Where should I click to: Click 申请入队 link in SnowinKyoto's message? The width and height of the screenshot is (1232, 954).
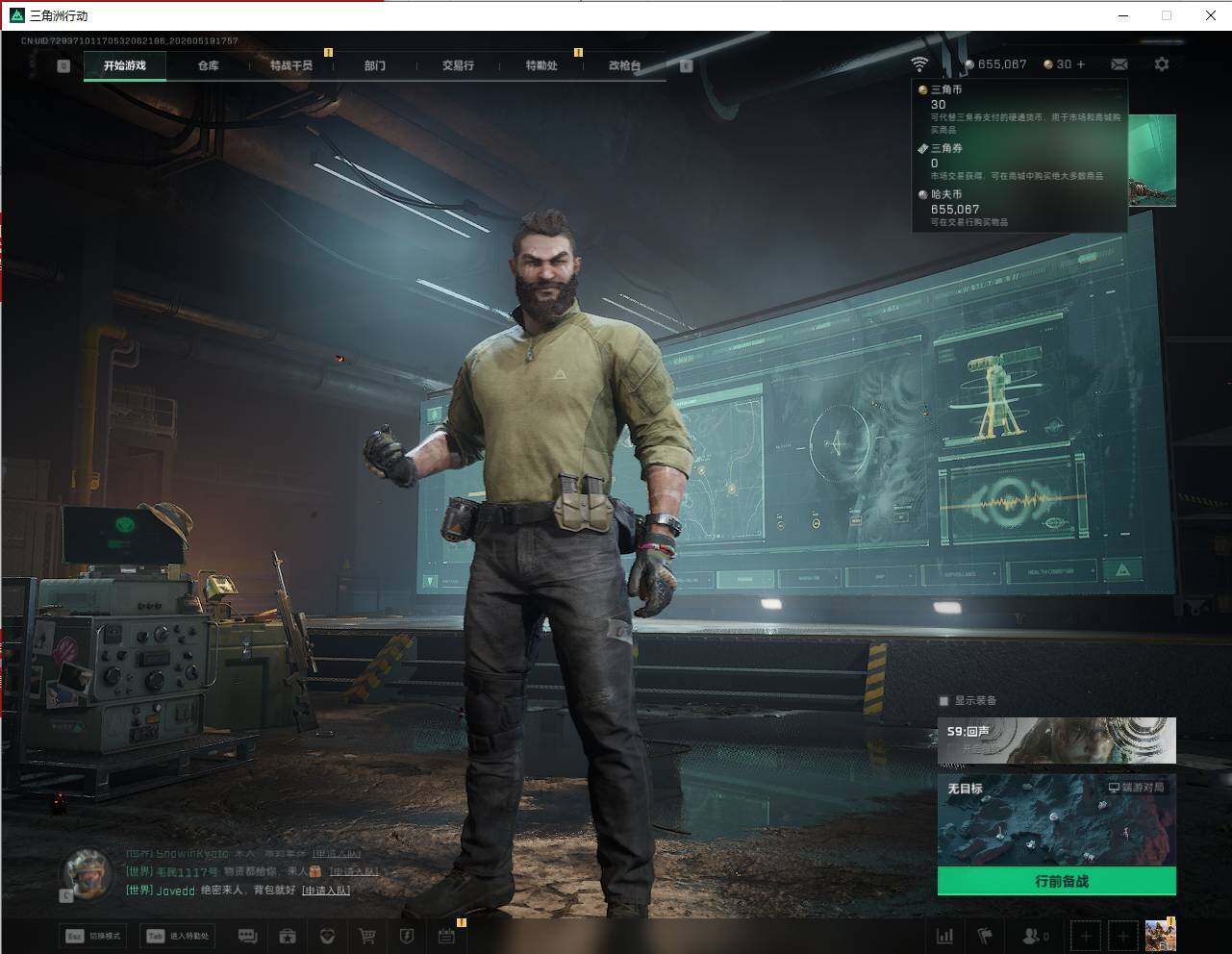(x=337, y=854)
